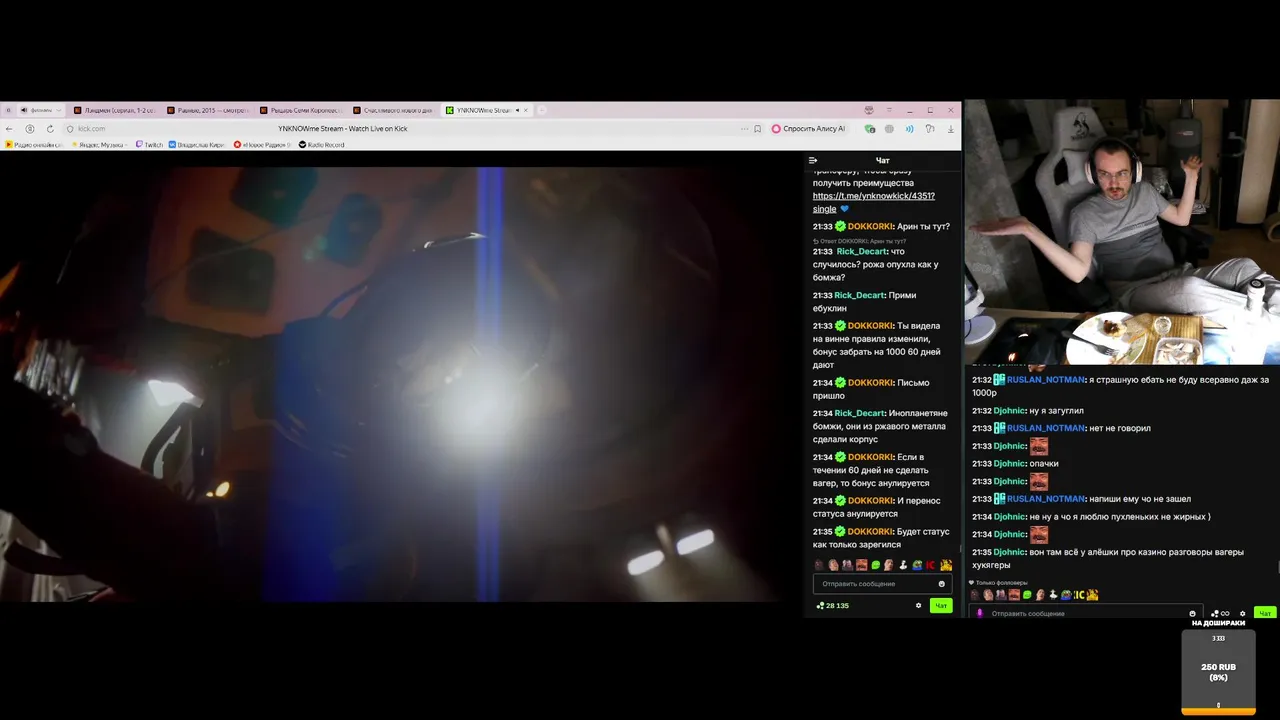The height and width of the screenshot is (720, 1280).
Task: Open Яндекс Музыка bookmark
Action: point(101,145)
